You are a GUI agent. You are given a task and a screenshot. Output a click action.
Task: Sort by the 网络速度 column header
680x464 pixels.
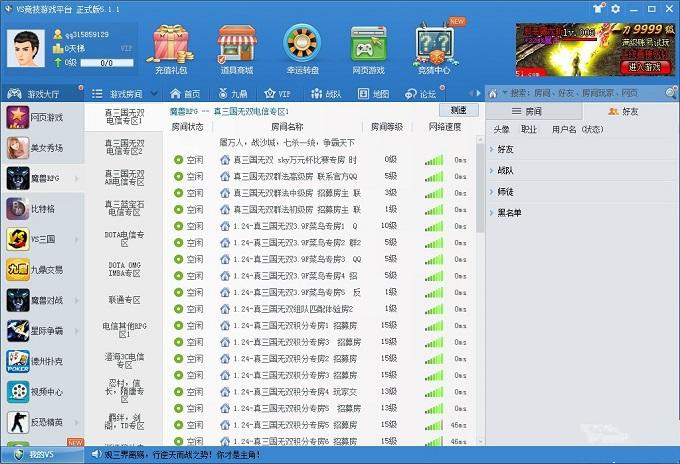pyautogui.click(x=445, y=127)
